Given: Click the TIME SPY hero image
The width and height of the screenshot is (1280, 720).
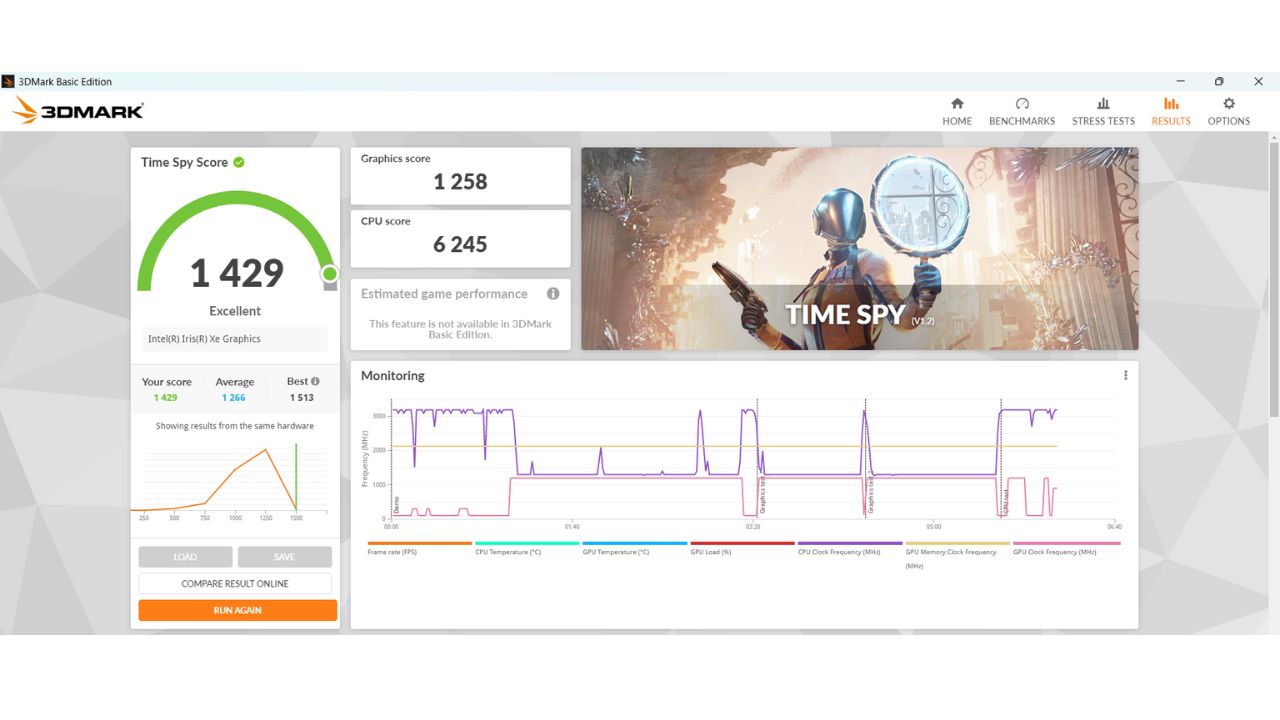Looking at the screenshot, I should 860,249.
